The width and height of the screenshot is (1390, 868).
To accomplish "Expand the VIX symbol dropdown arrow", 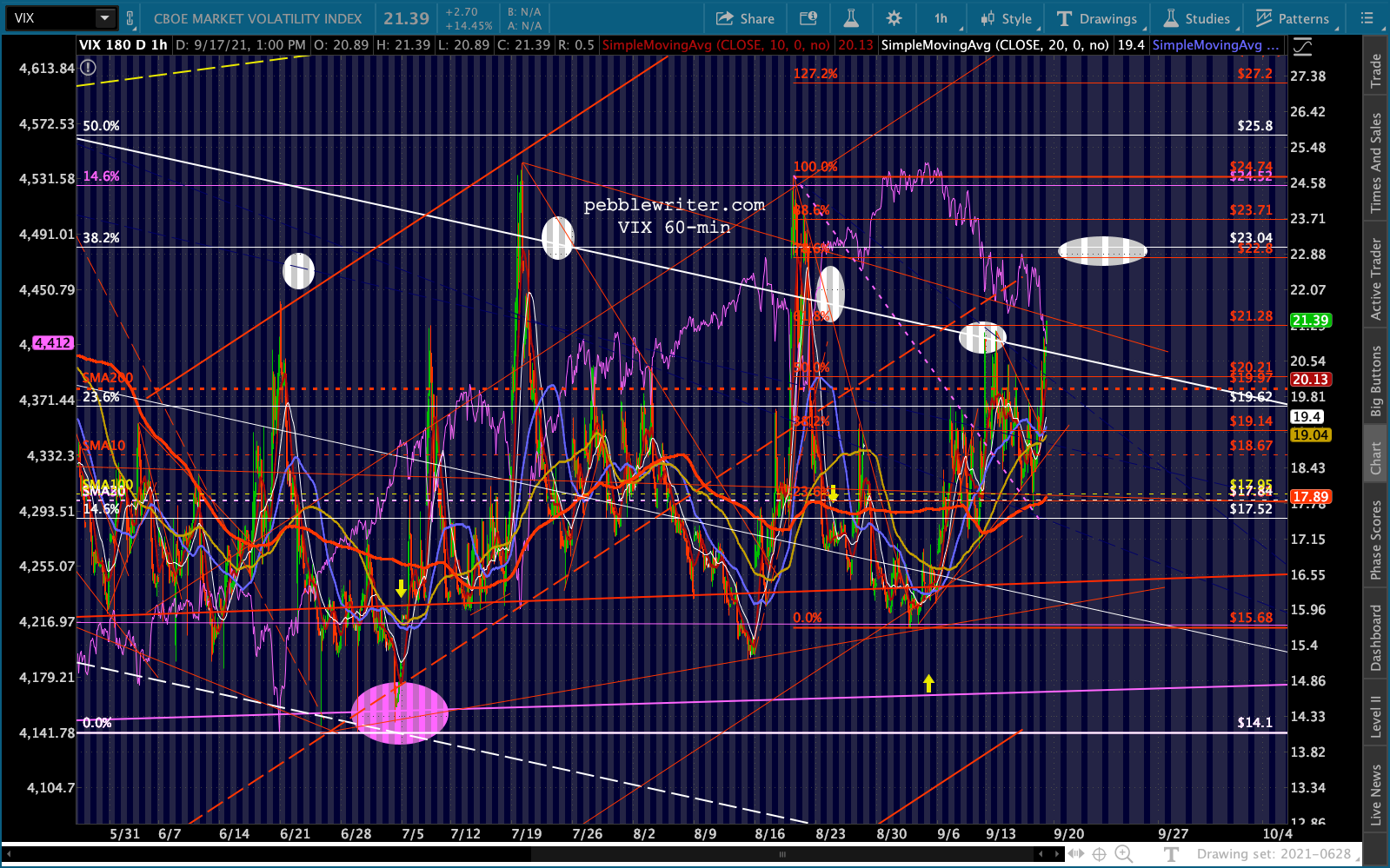I will point(104,17).
